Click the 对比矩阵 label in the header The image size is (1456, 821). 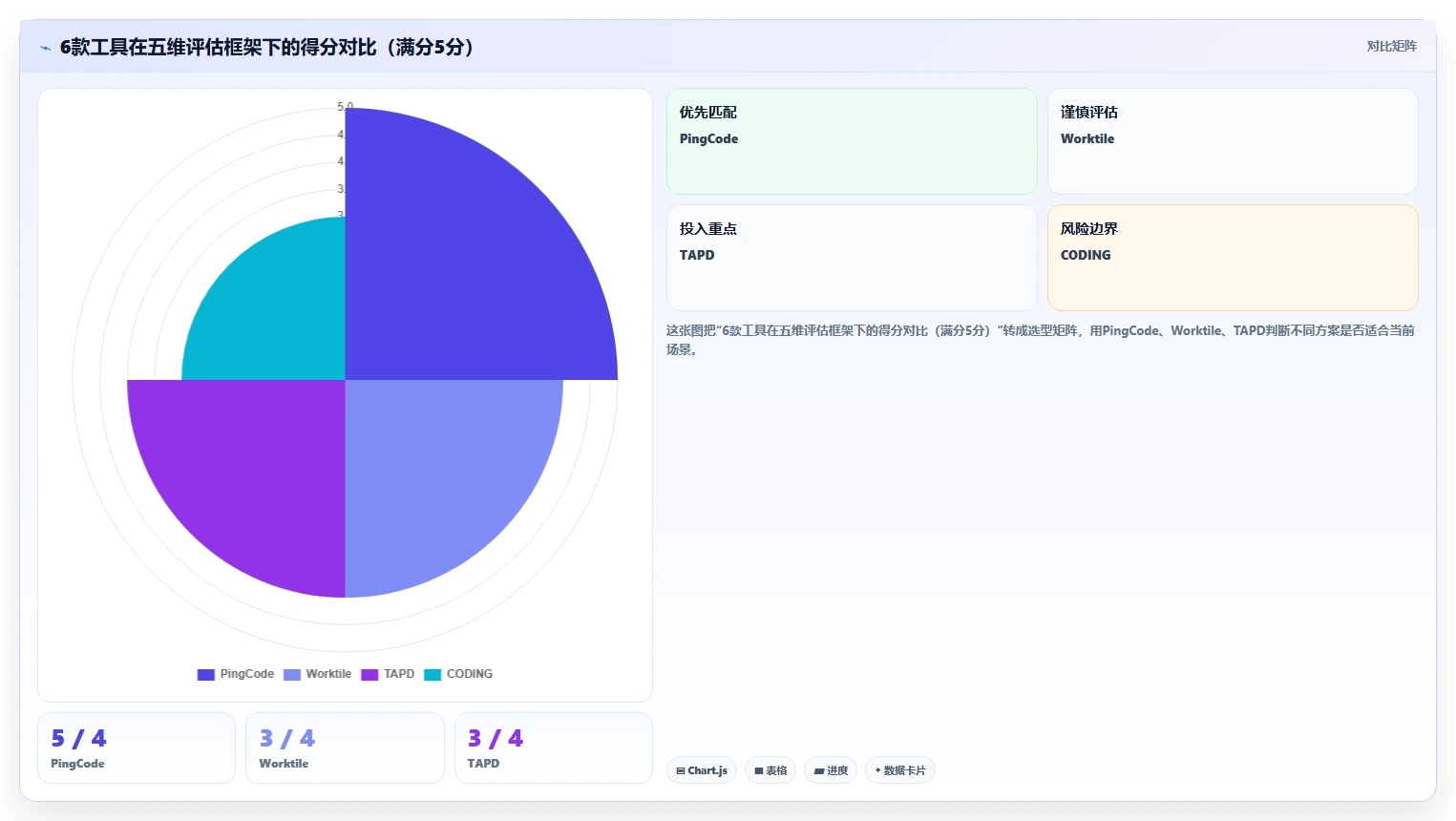[x=1391, y=46]
